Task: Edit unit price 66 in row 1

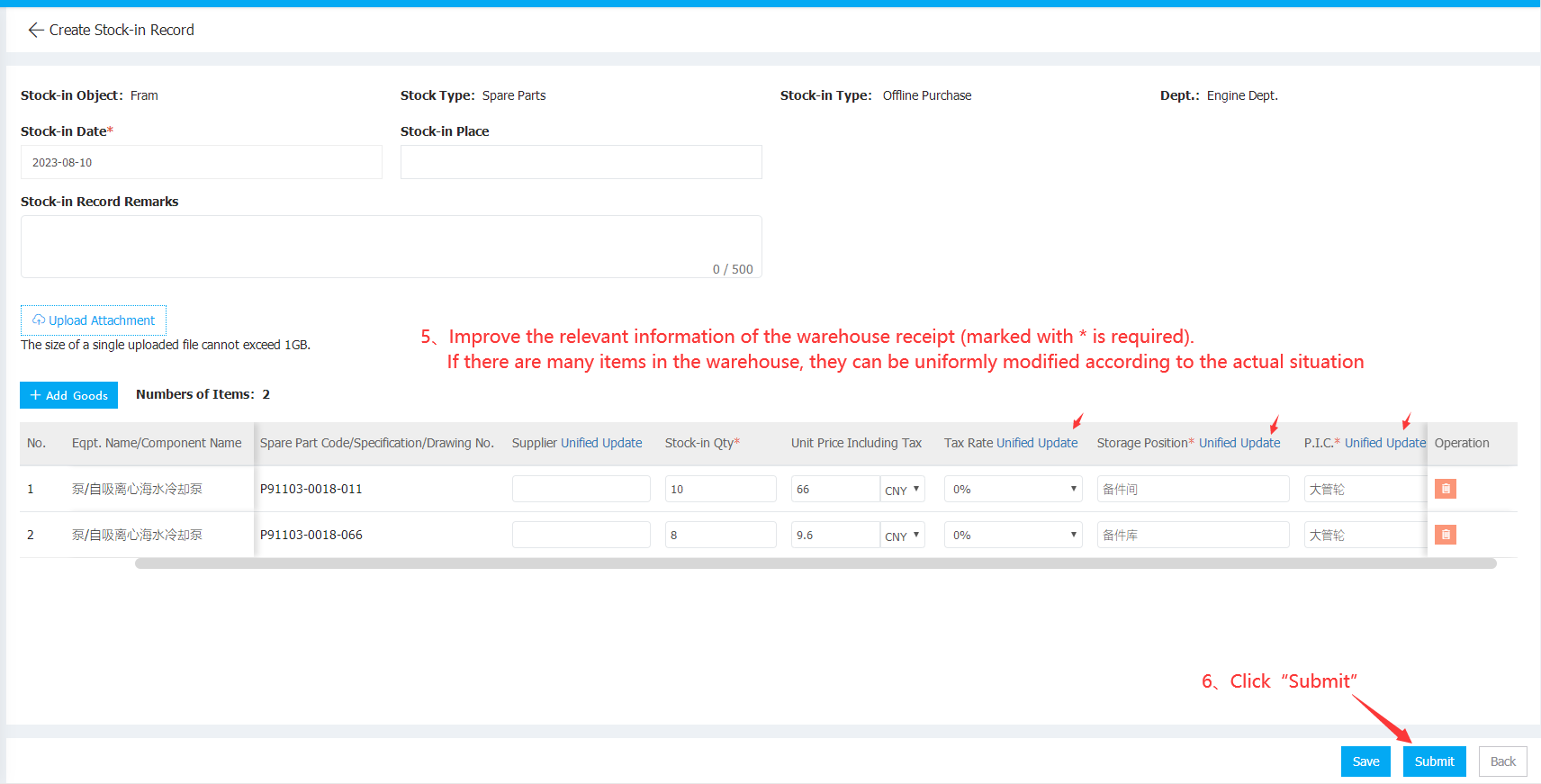Action: [835, 489]
